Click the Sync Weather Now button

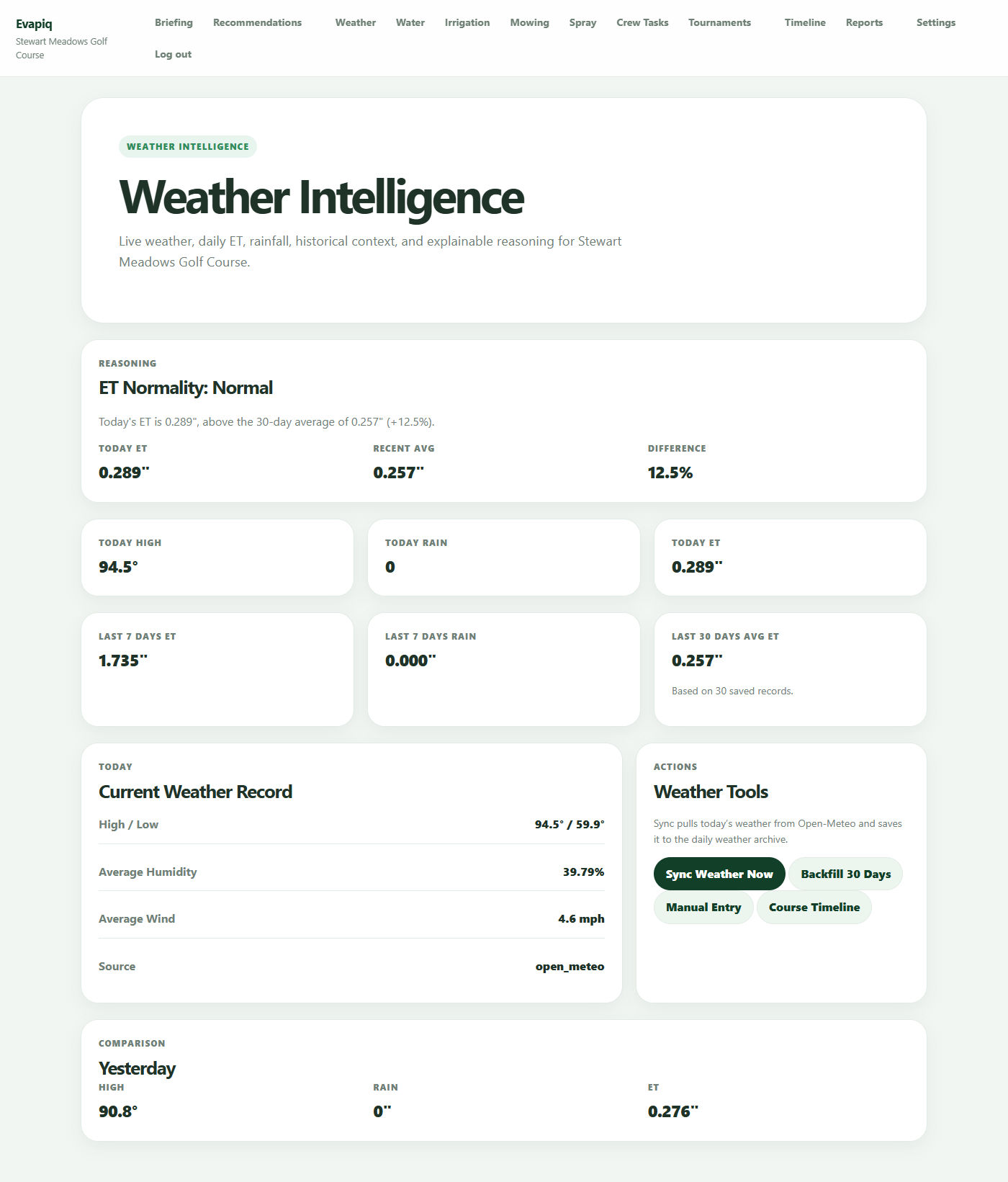[719, 874]
